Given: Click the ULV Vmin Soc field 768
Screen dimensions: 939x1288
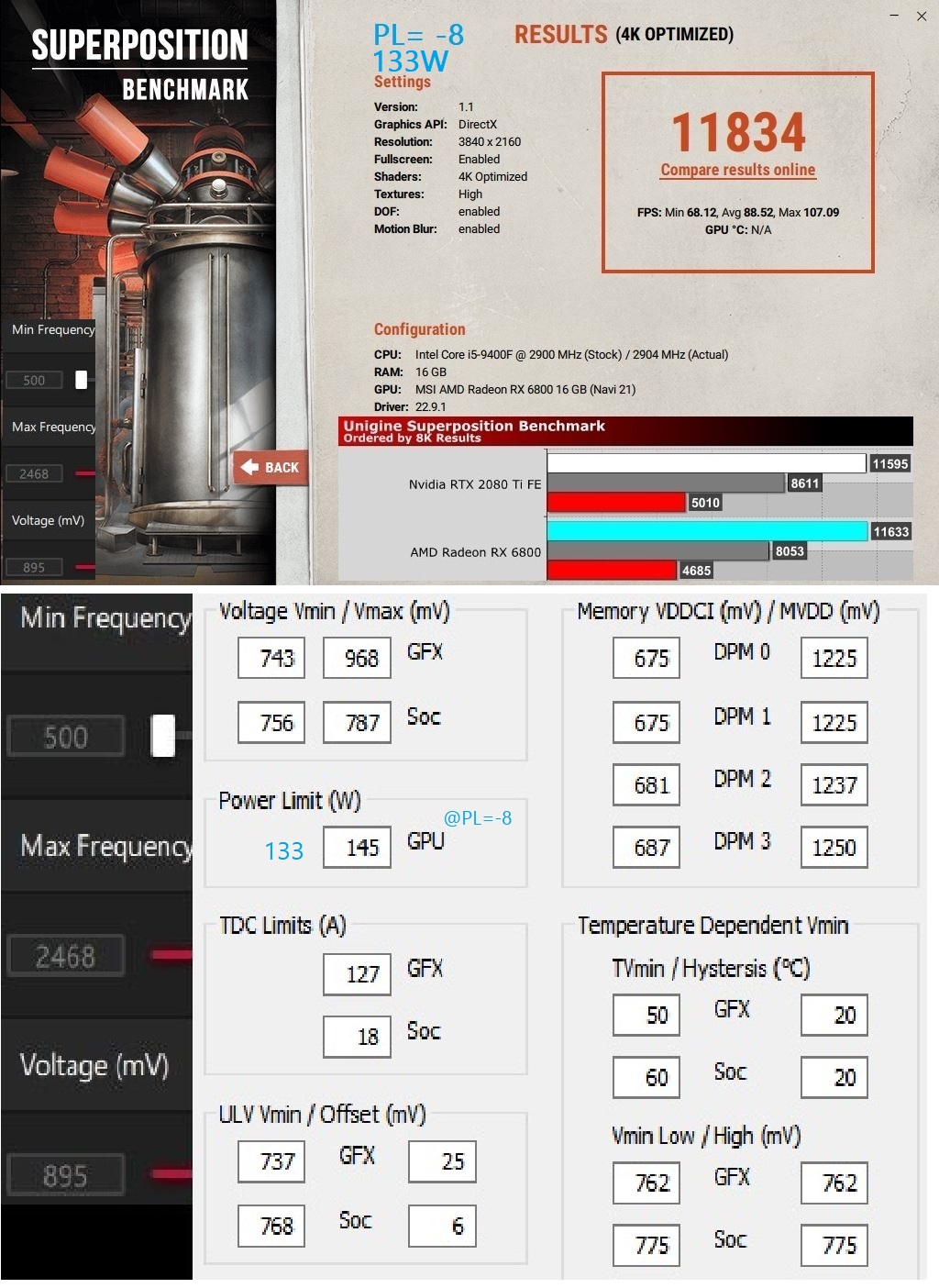Looking at the screenshot, I should click(x=271, y=1226).
